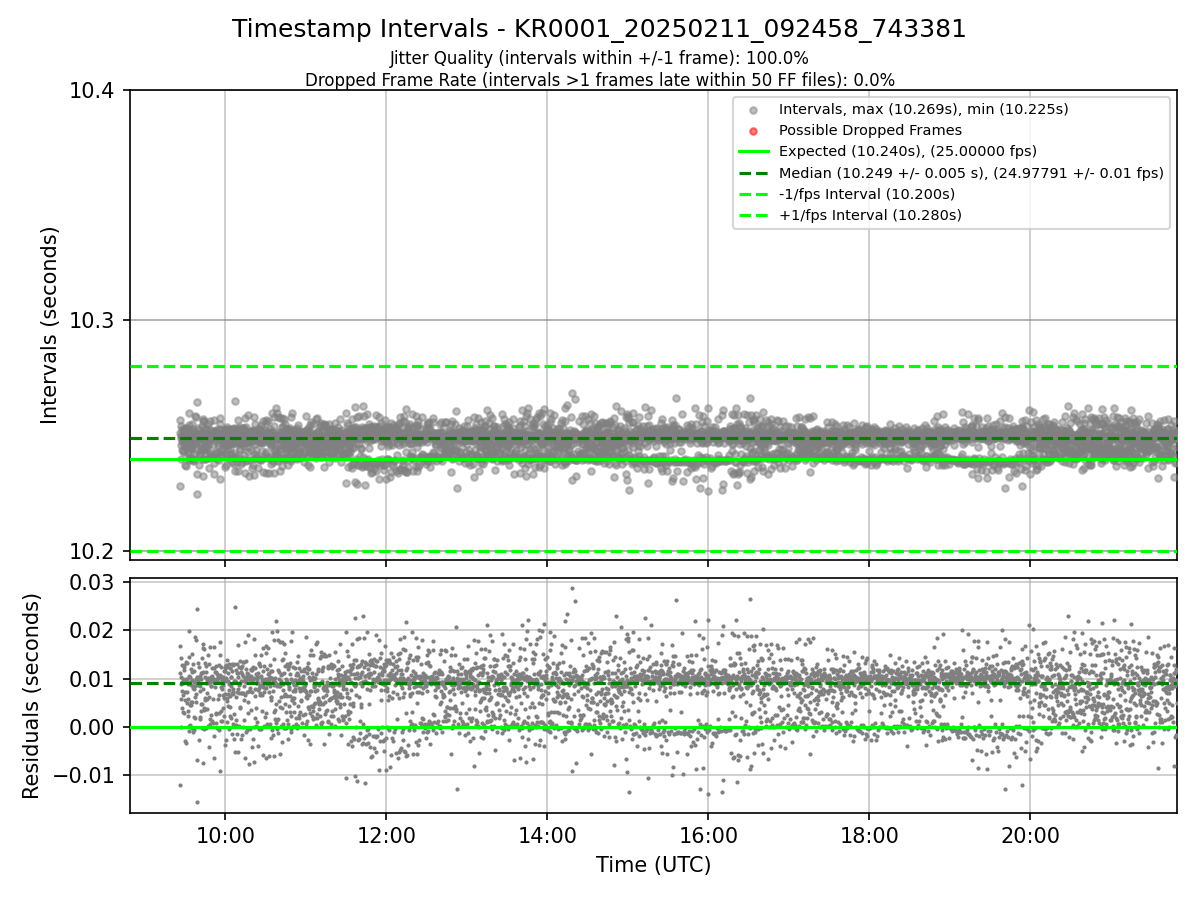Click legend entry starting with "Median (10.249"

pos(971,172)
